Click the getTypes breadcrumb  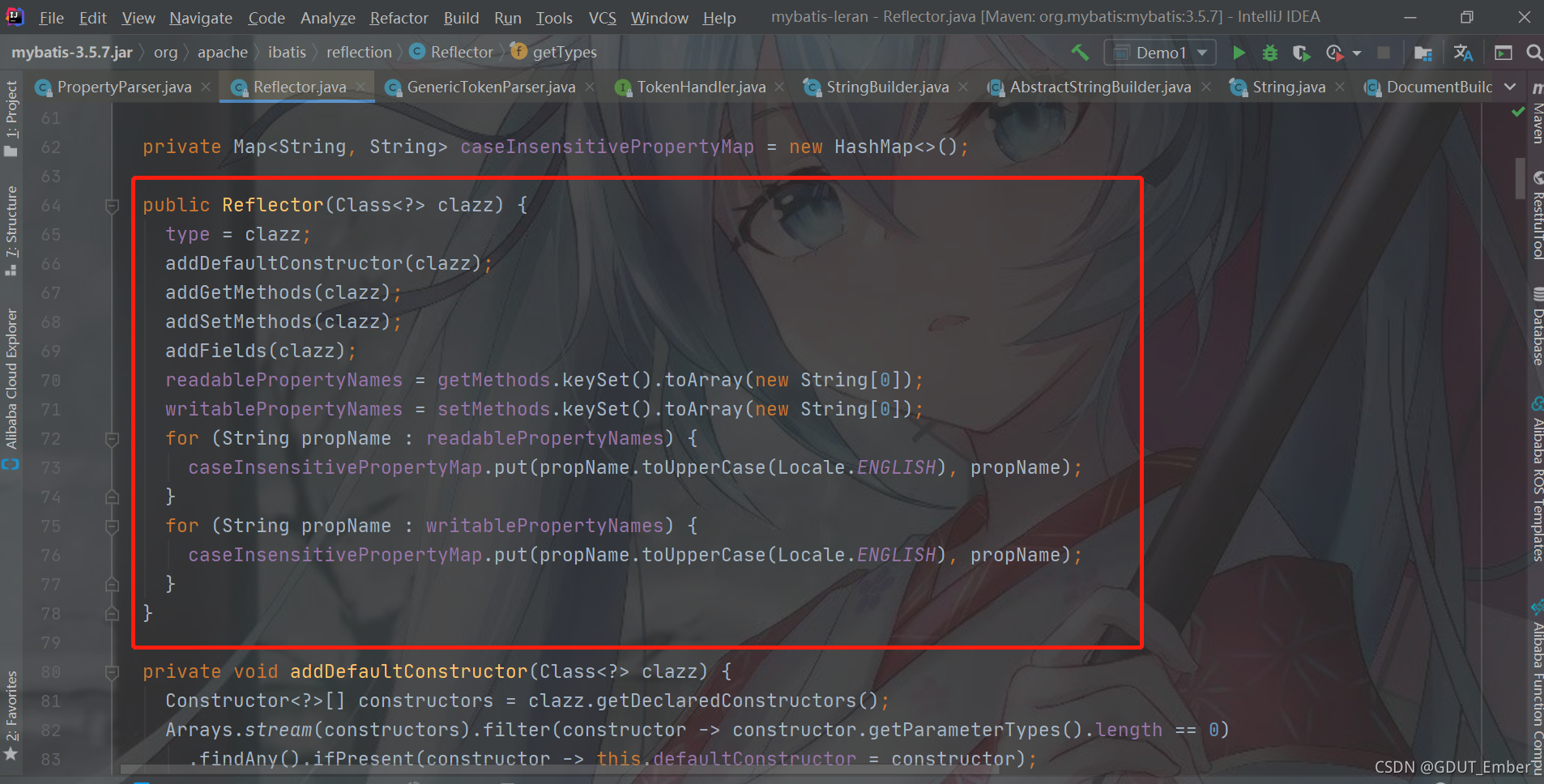point(565,52)
